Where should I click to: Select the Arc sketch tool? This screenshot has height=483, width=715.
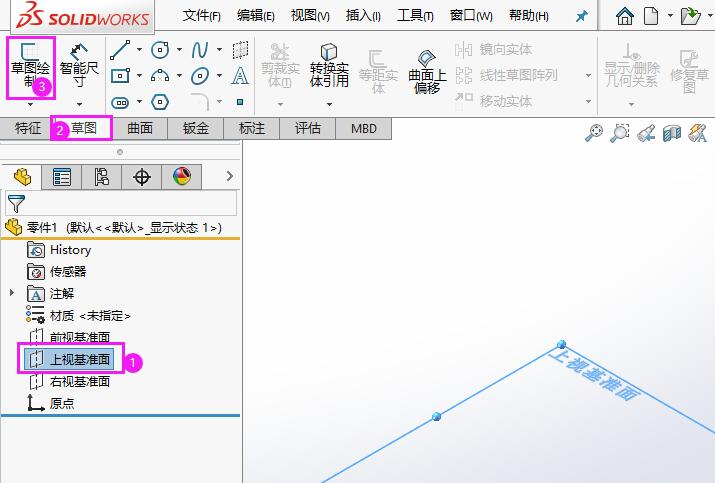pyautogui.click(x=160, y=76)
